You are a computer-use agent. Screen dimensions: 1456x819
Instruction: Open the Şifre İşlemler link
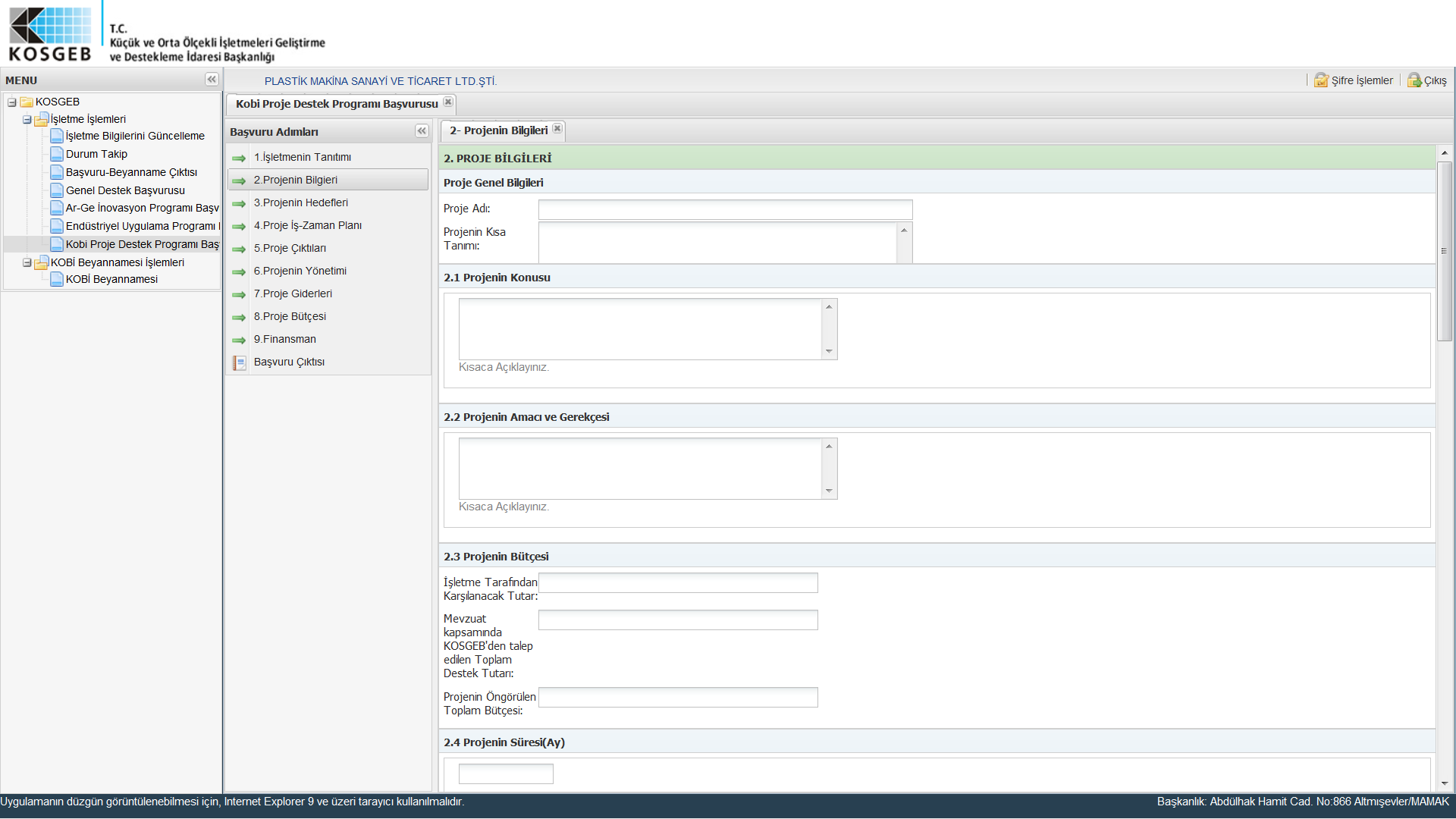tap(1362, 80)
